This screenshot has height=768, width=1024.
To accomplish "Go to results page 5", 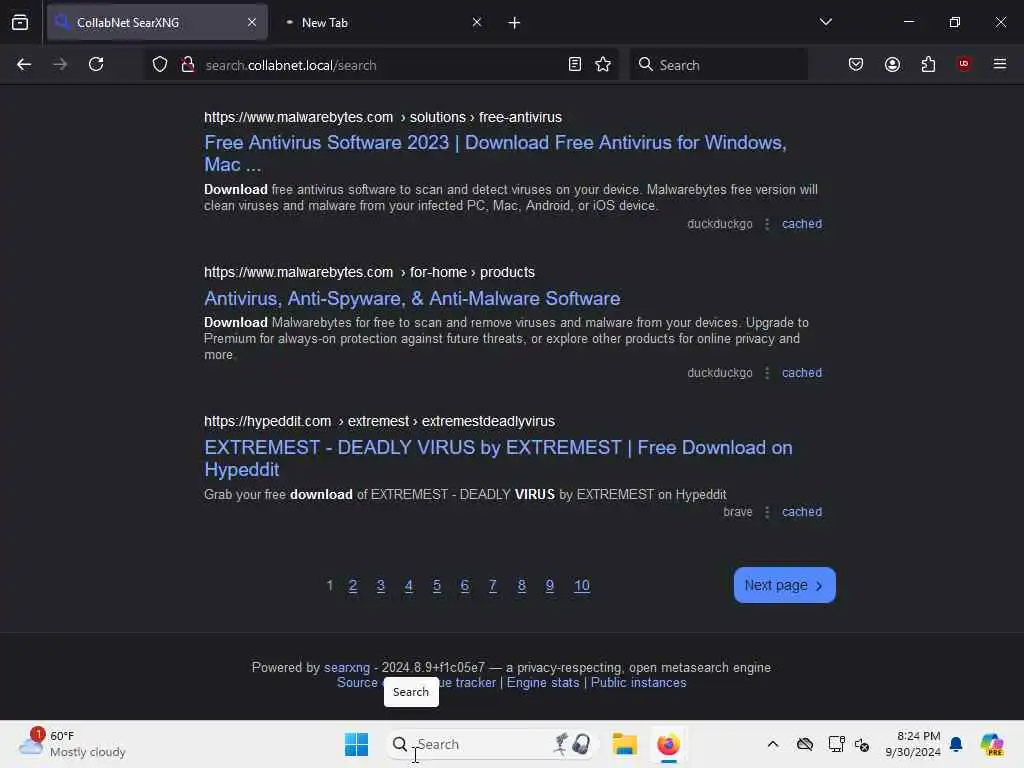I will [x=437, y=586].
